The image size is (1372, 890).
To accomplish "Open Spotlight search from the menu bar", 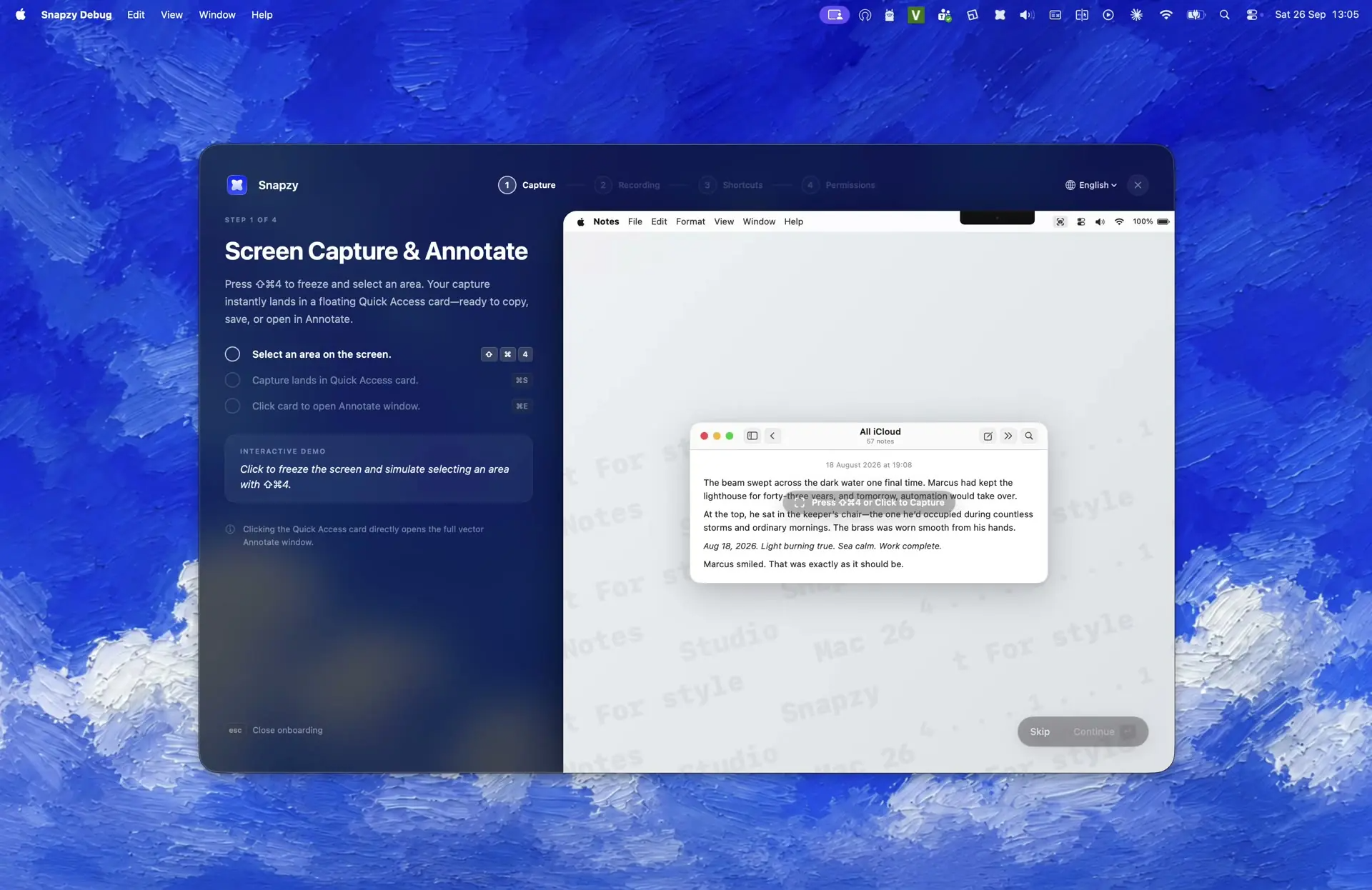I will [1224, 15].
